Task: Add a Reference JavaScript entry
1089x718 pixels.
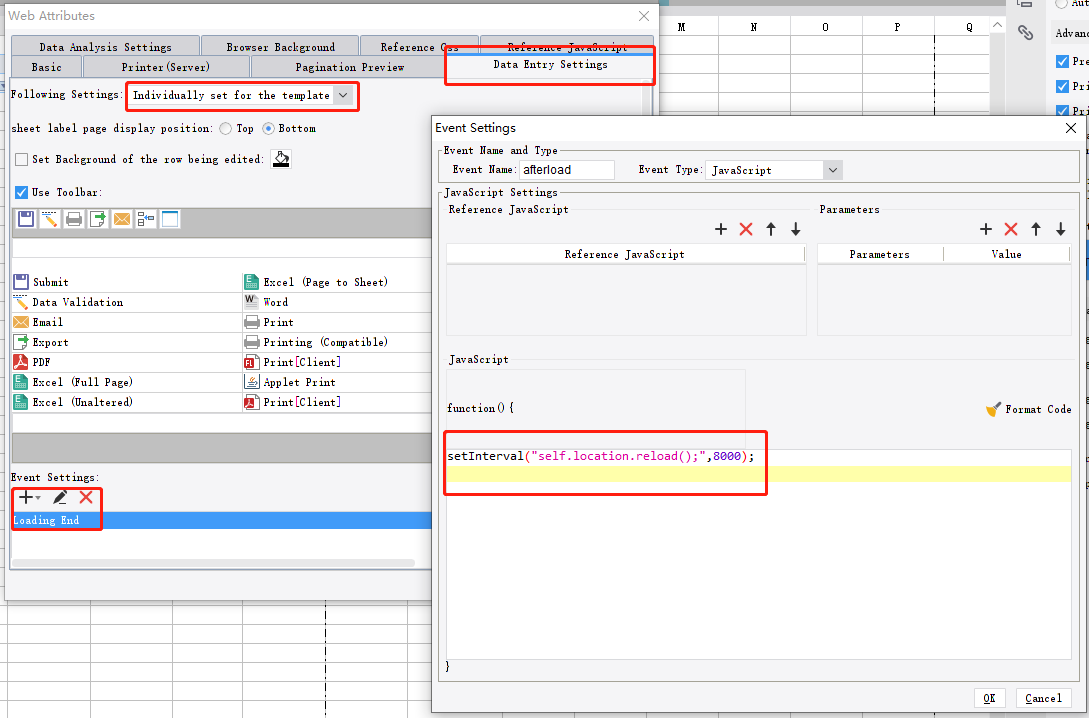Action: coord(721,229)
